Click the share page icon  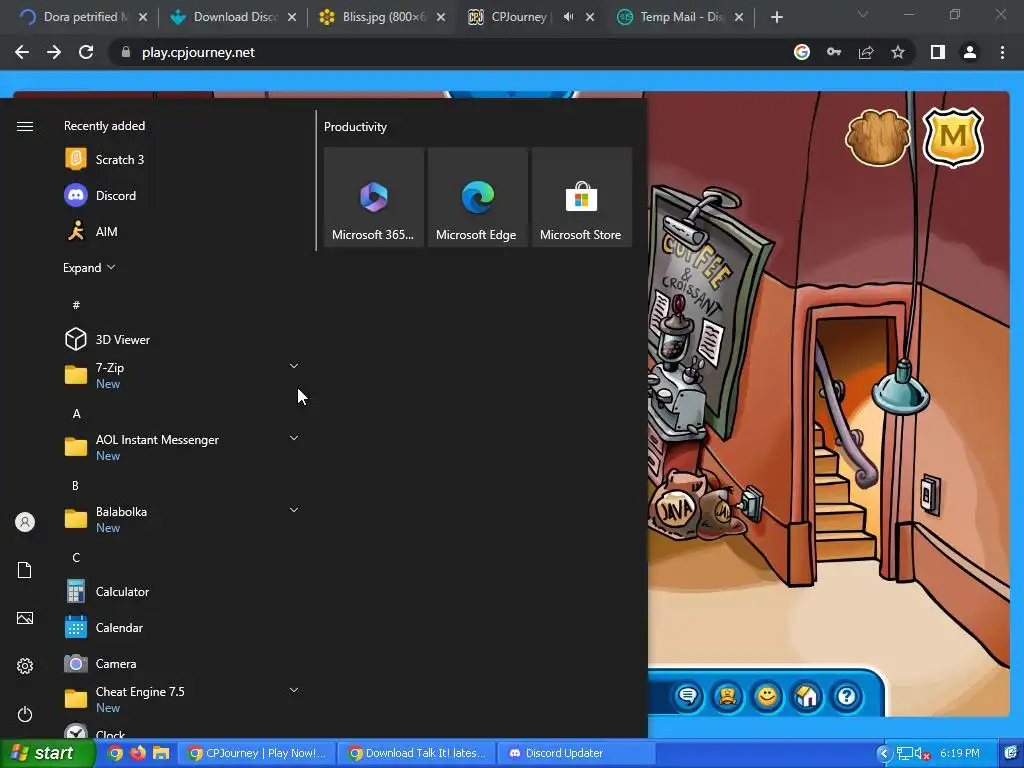coord(866,52)
